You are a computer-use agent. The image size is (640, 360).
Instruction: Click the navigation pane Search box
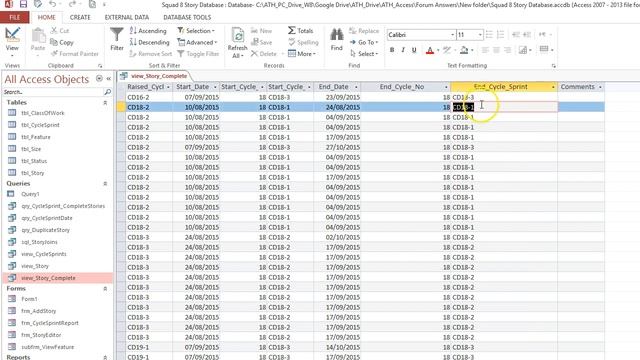click(x=53, y=92)
